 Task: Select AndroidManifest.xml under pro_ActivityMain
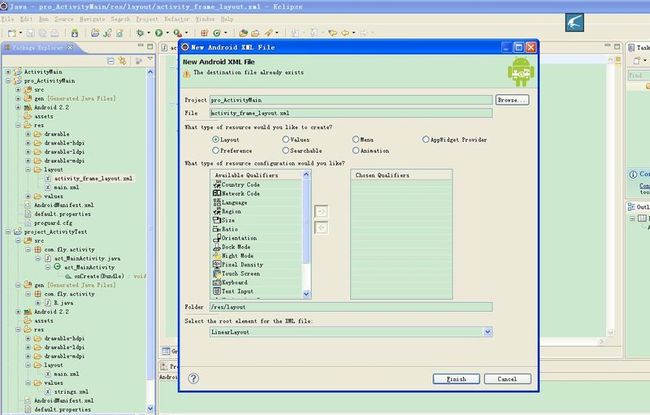point(64,205)
